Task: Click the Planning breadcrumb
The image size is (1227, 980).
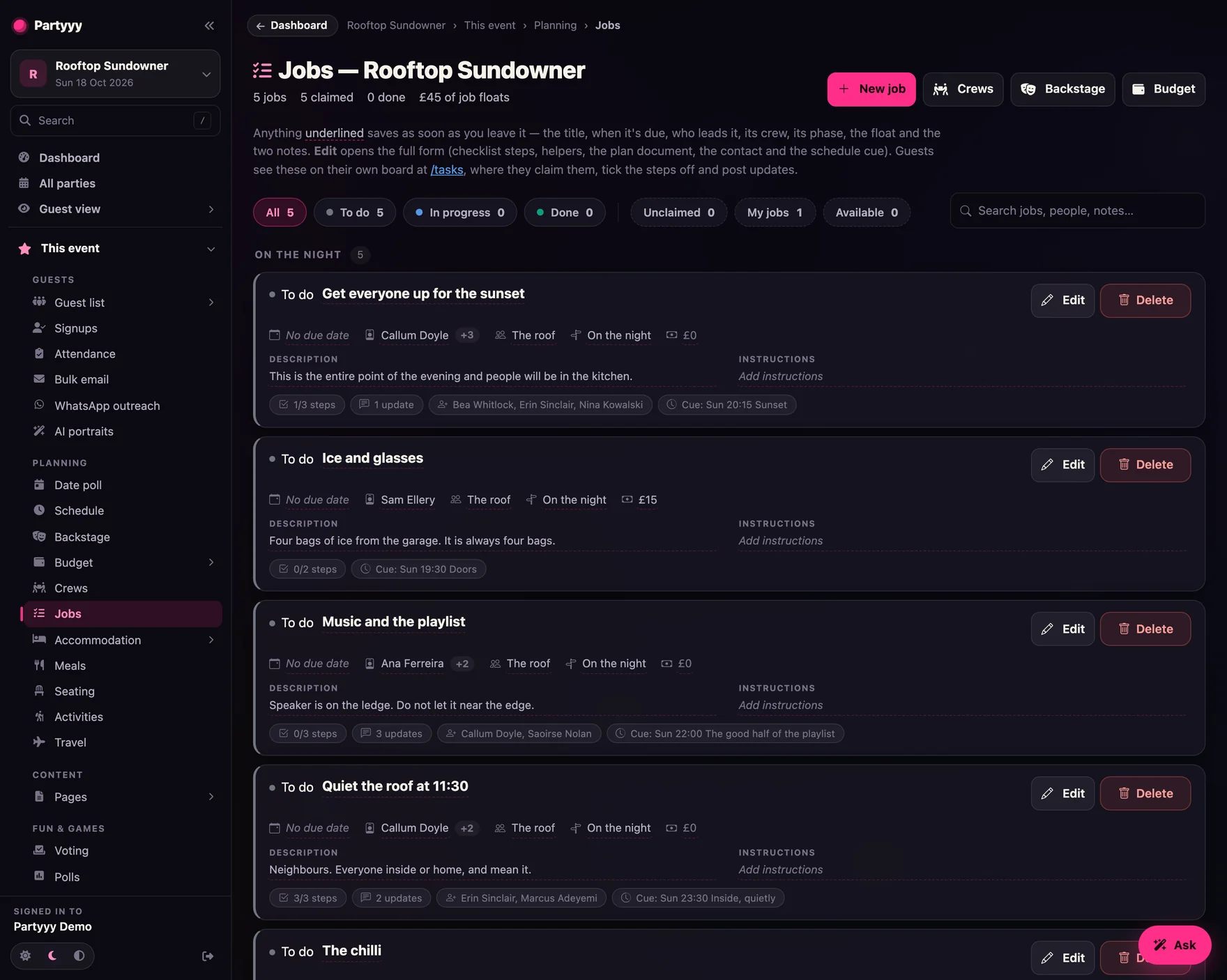Action: [x=555, y=26]
